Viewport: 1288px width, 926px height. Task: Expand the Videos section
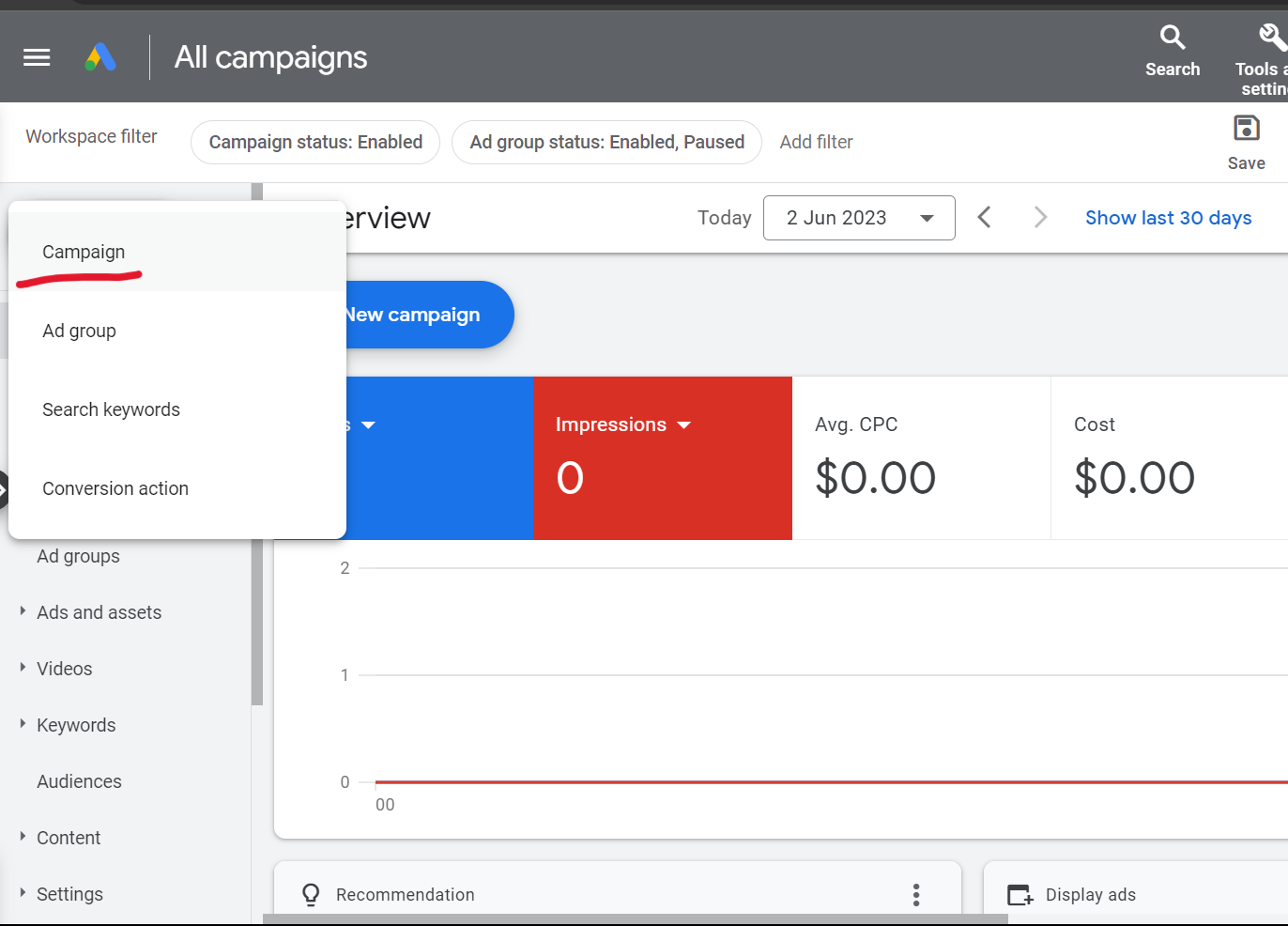pyautogui.click(x=23, y=668)
